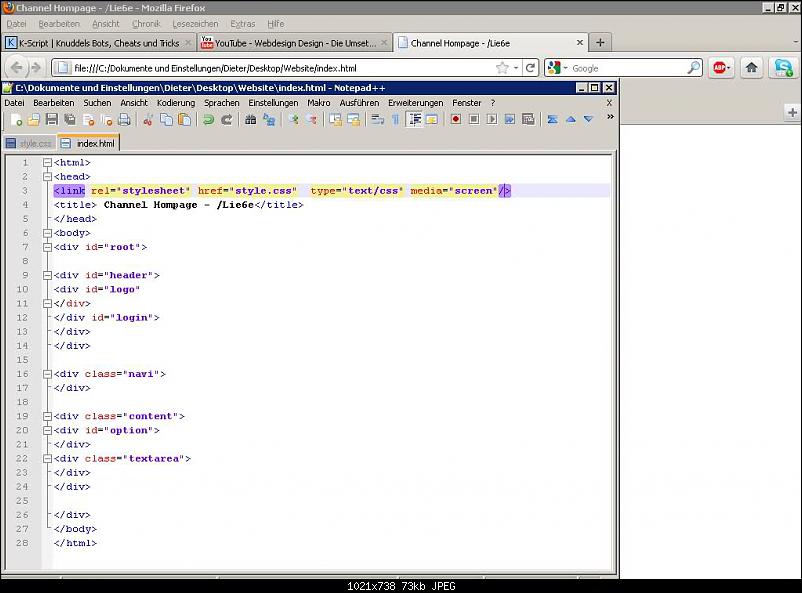Collapse the content div on line 19
Image resolution: width=802 pixels, height=593 pixels.
tap(48, 416)
